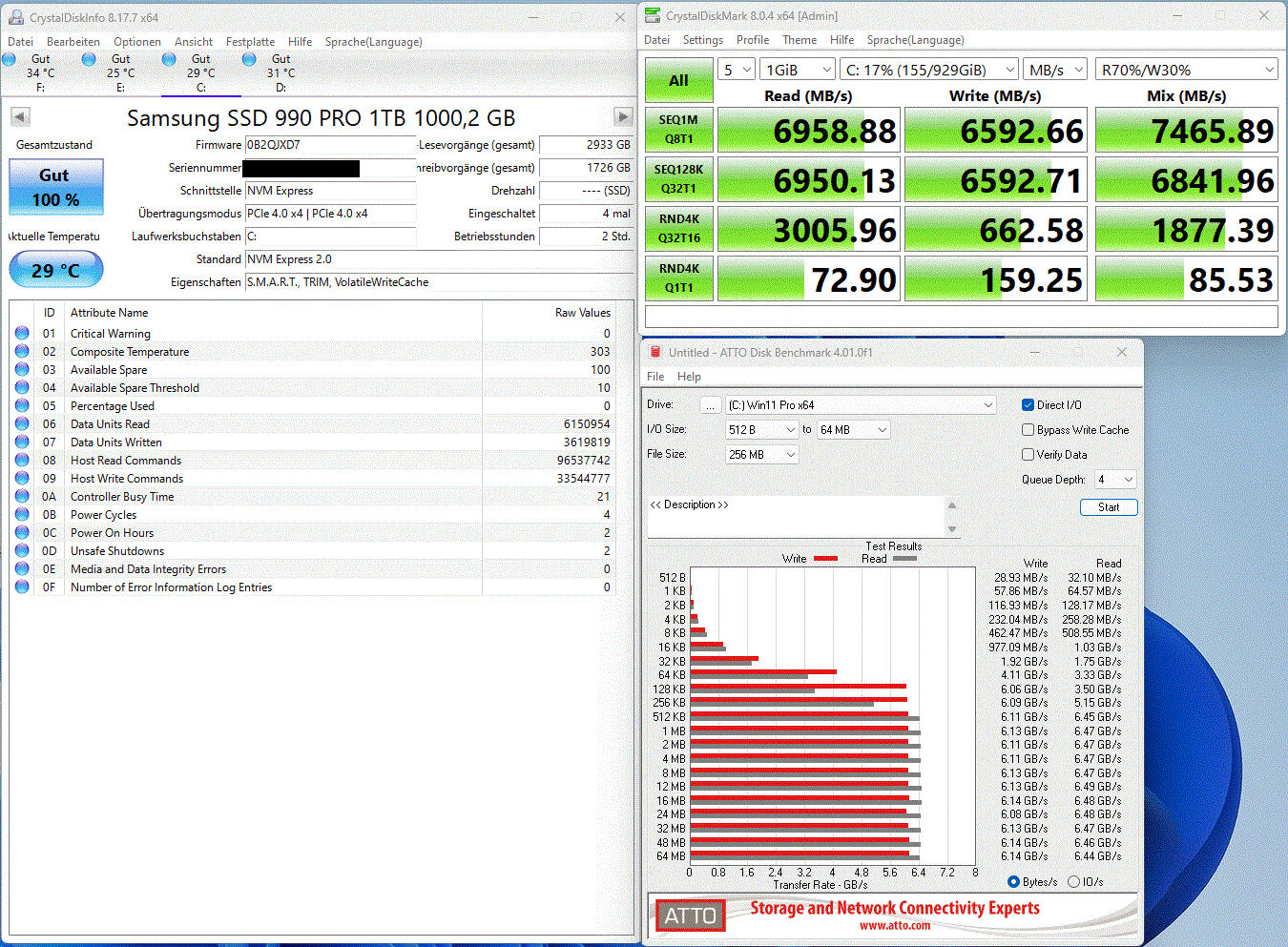Image resolution: width=1288 pixels, height=947 pixels.
Task: Click the empty comment field in CrystalDiskMark
Action: coord(961,316)
